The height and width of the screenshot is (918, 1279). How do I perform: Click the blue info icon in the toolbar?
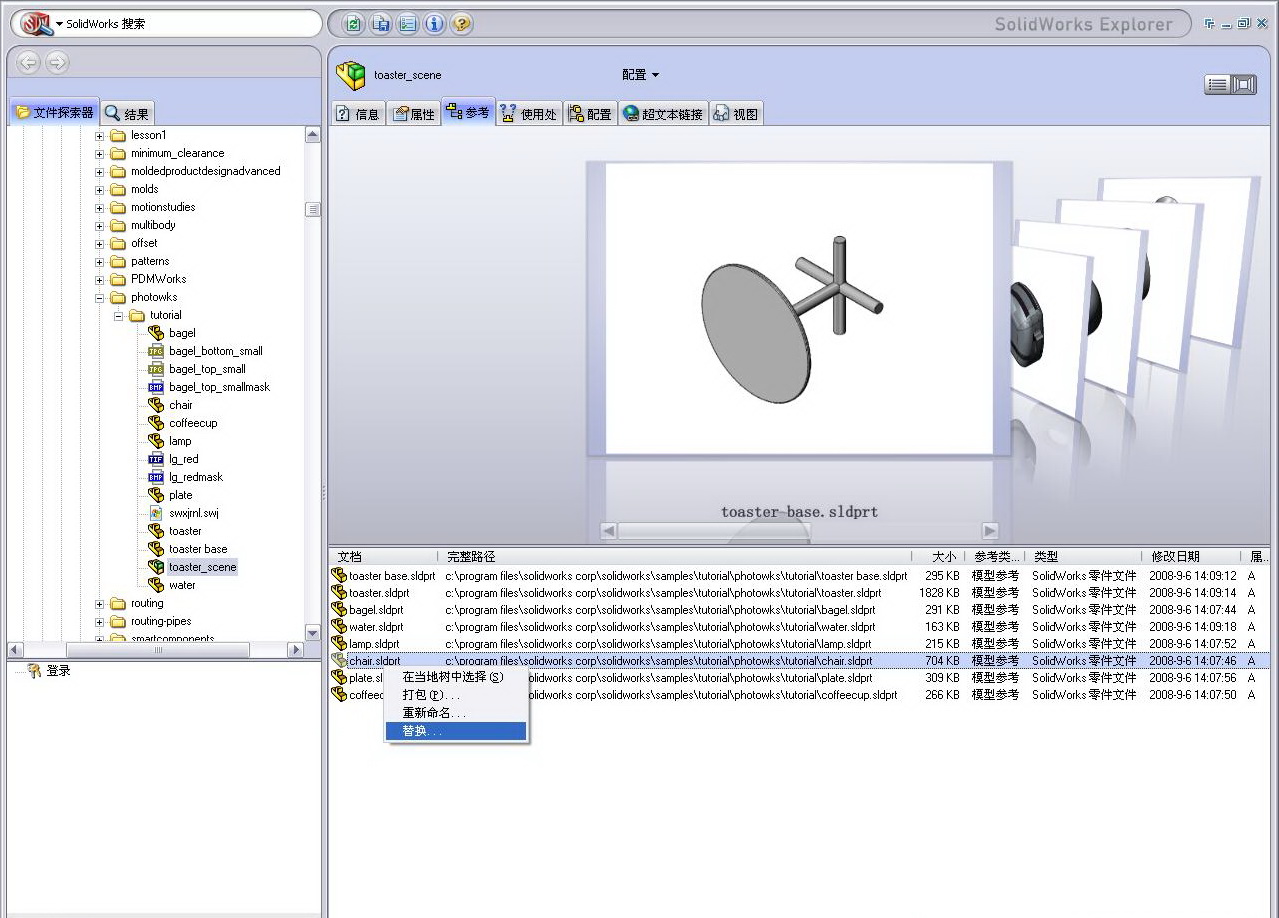pyautogui.click(x=434, y=24)
